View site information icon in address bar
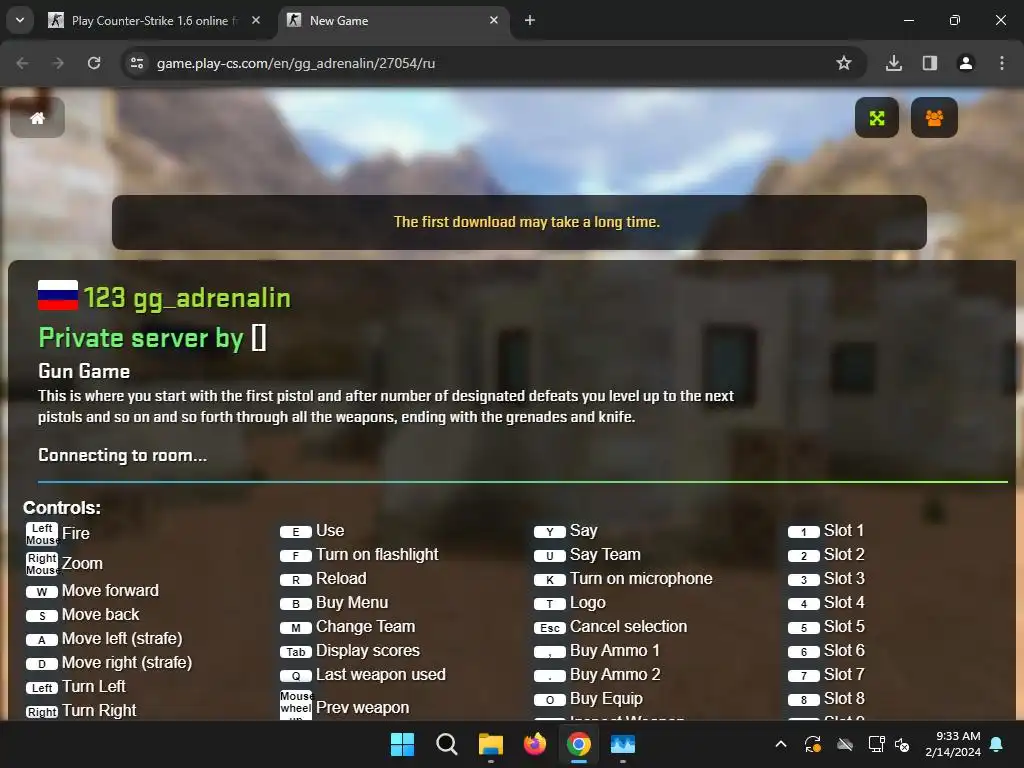This screenshot has width=1024, height=768. click(136, 63)
